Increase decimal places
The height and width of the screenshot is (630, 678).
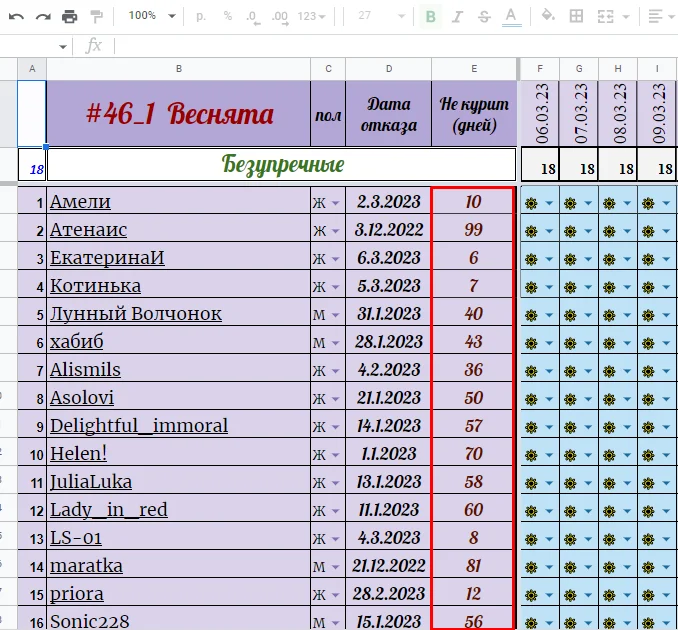click(280, 16)
